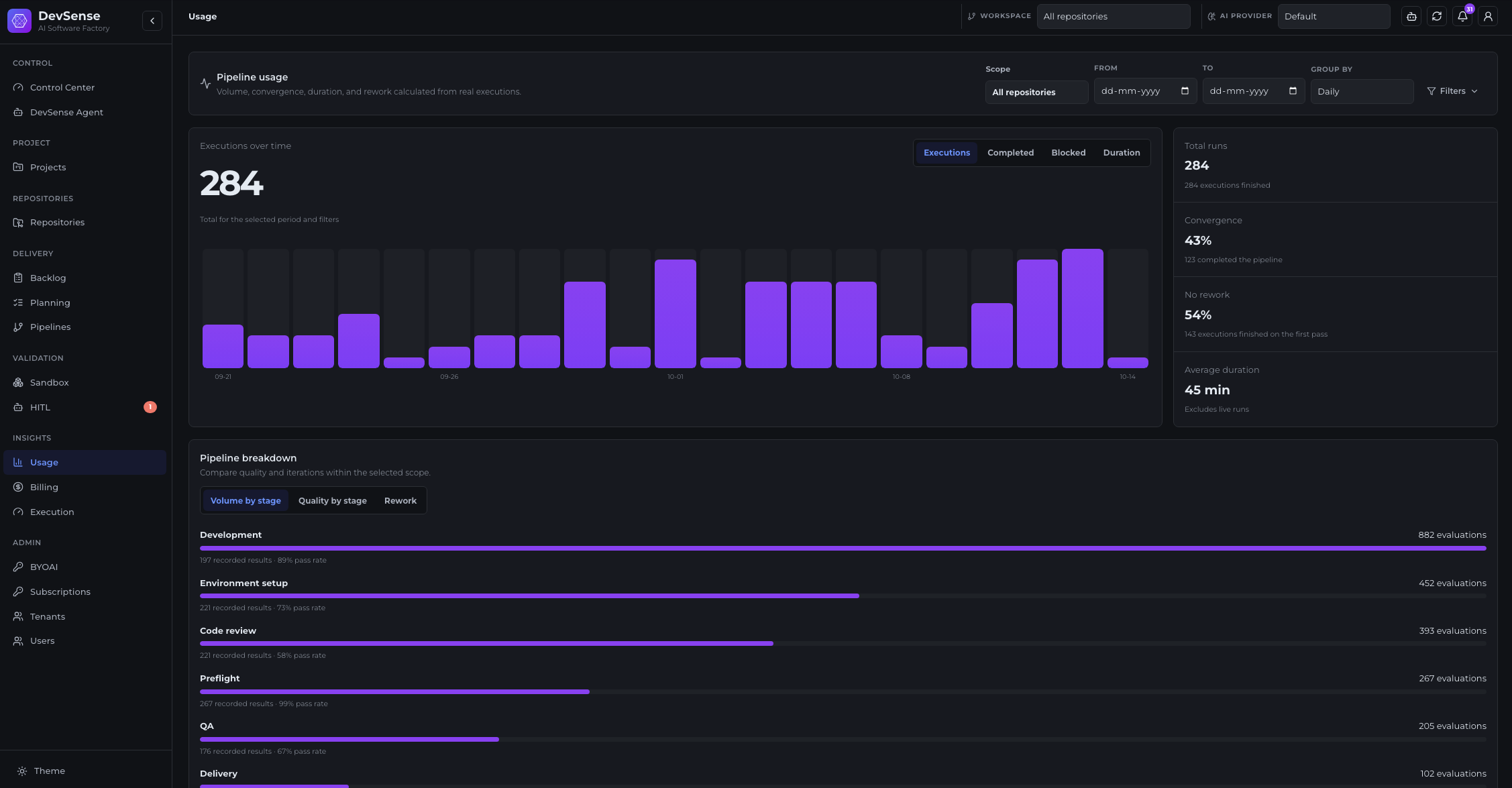
Task: Click the DevSense logo icon
Action: coord(19,21)
